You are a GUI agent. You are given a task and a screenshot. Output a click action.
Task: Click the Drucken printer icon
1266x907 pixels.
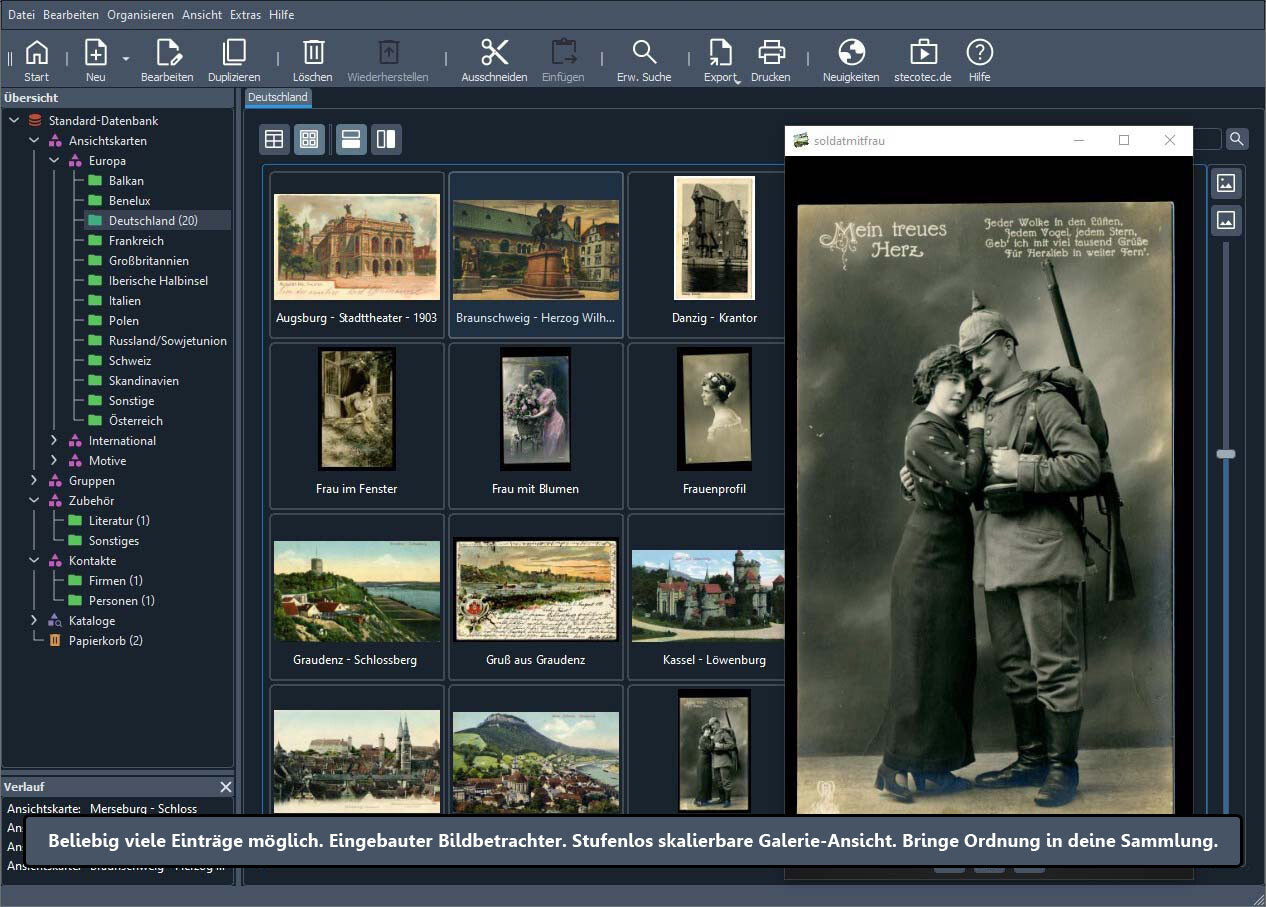tap(771, 53)
